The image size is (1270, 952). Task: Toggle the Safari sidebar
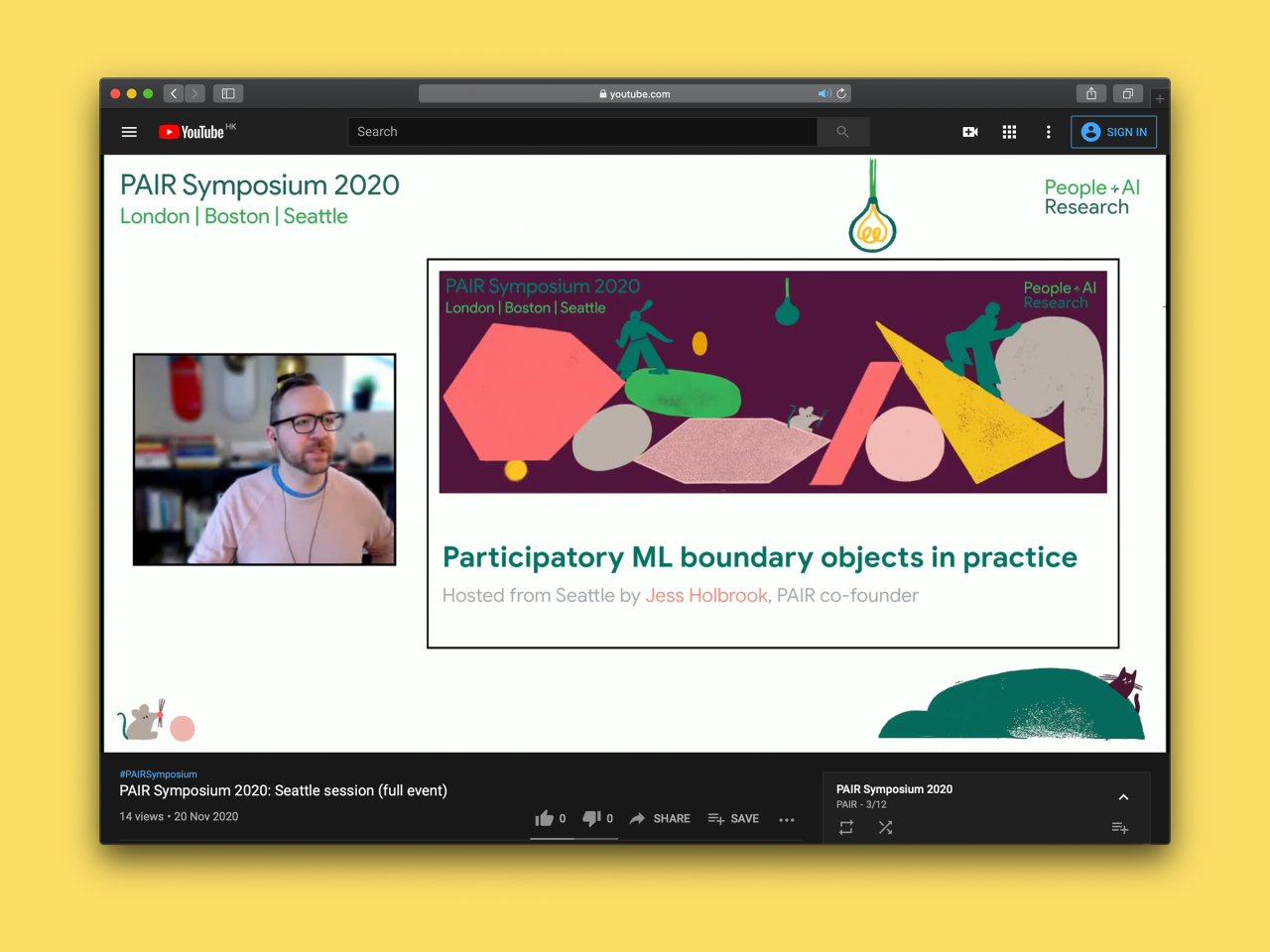(x=228, y=93)
